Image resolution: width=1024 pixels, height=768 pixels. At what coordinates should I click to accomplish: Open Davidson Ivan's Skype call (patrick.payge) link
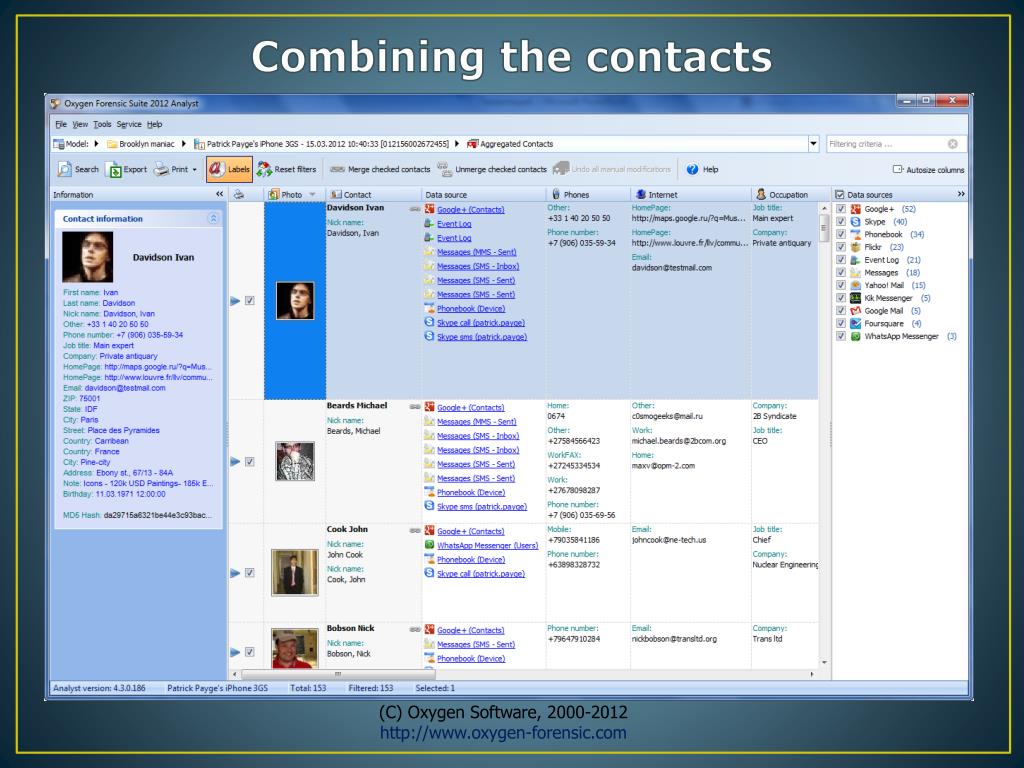(x=481, y=323)
